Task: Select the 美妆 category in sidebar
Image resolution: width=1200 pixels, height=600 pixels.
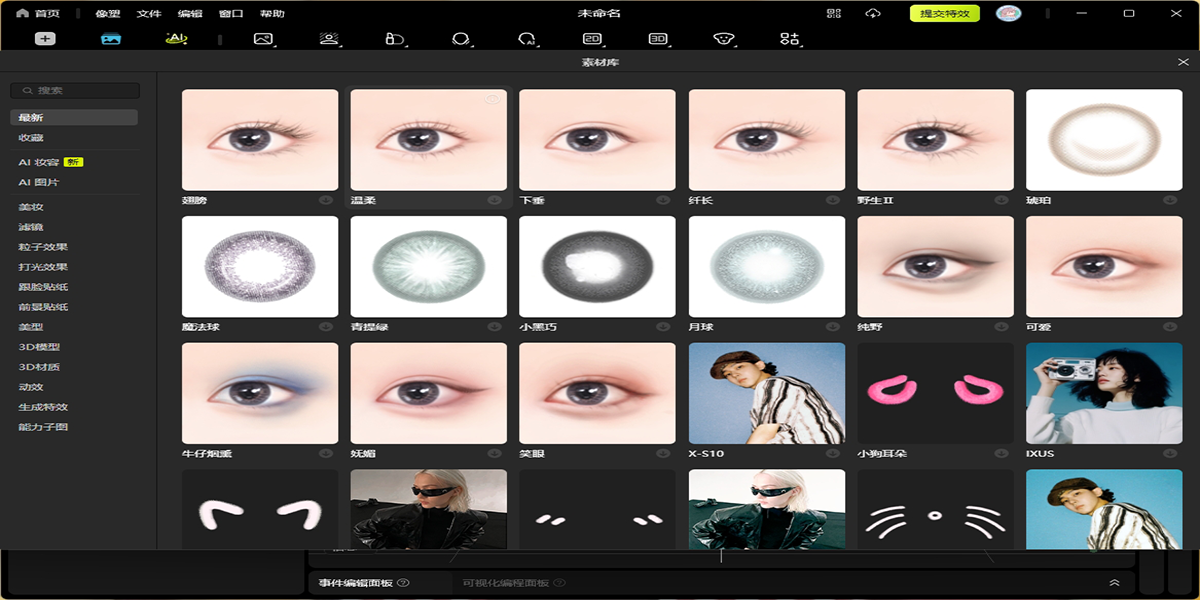Action: [31, 207]
